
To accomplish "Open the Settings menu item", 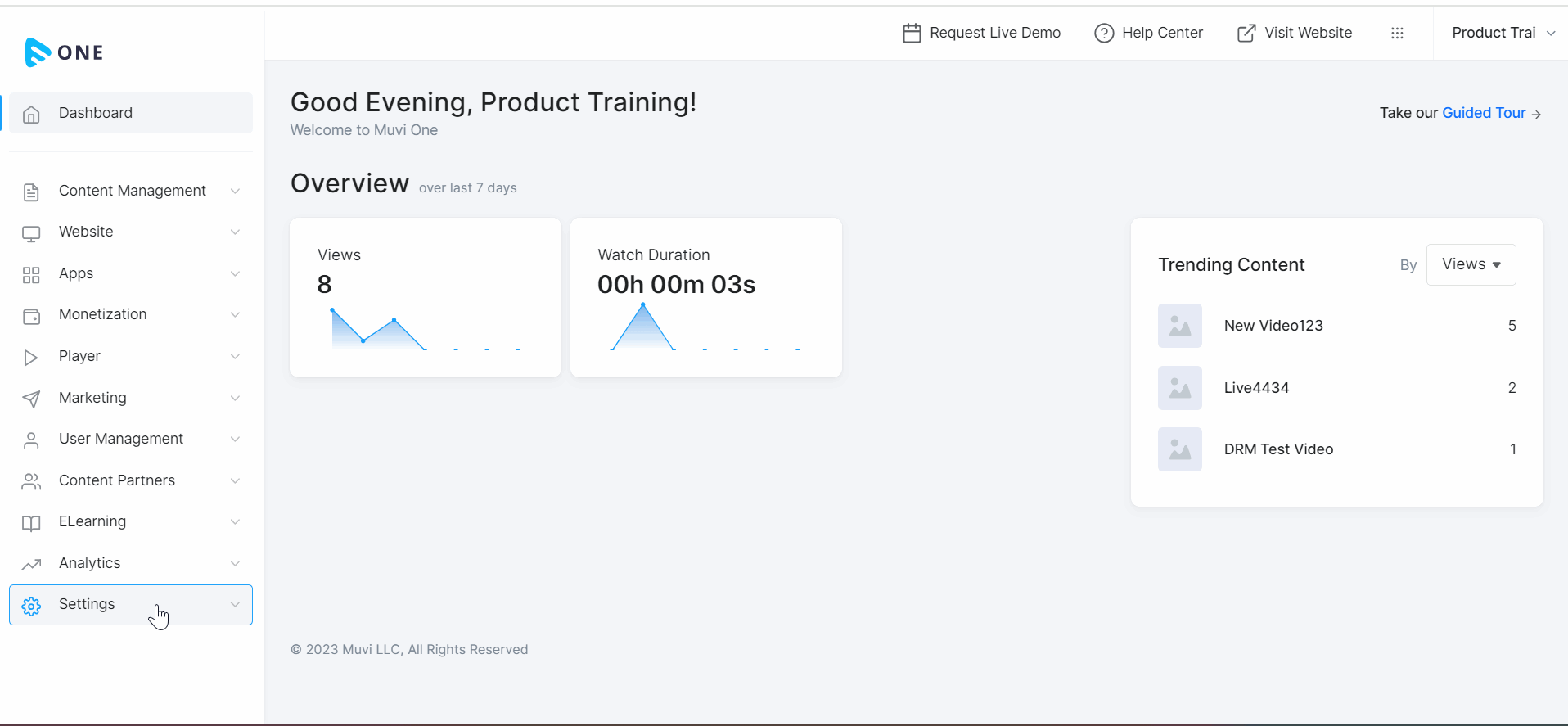I will 131,605.
